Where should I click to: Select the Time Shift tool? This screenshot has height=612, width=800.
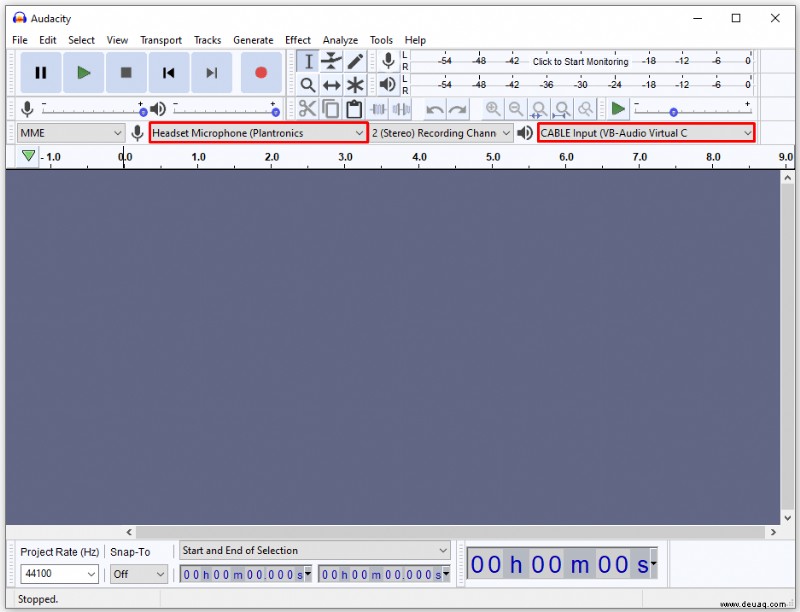coord(332,85)
